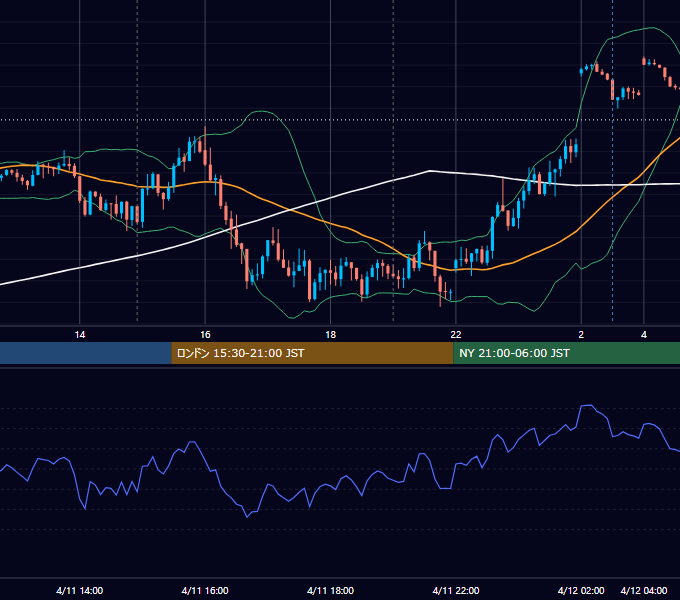Click the 4/11 18:00 time label
Screen dimensions: 680x600
(x=330, y=590)
